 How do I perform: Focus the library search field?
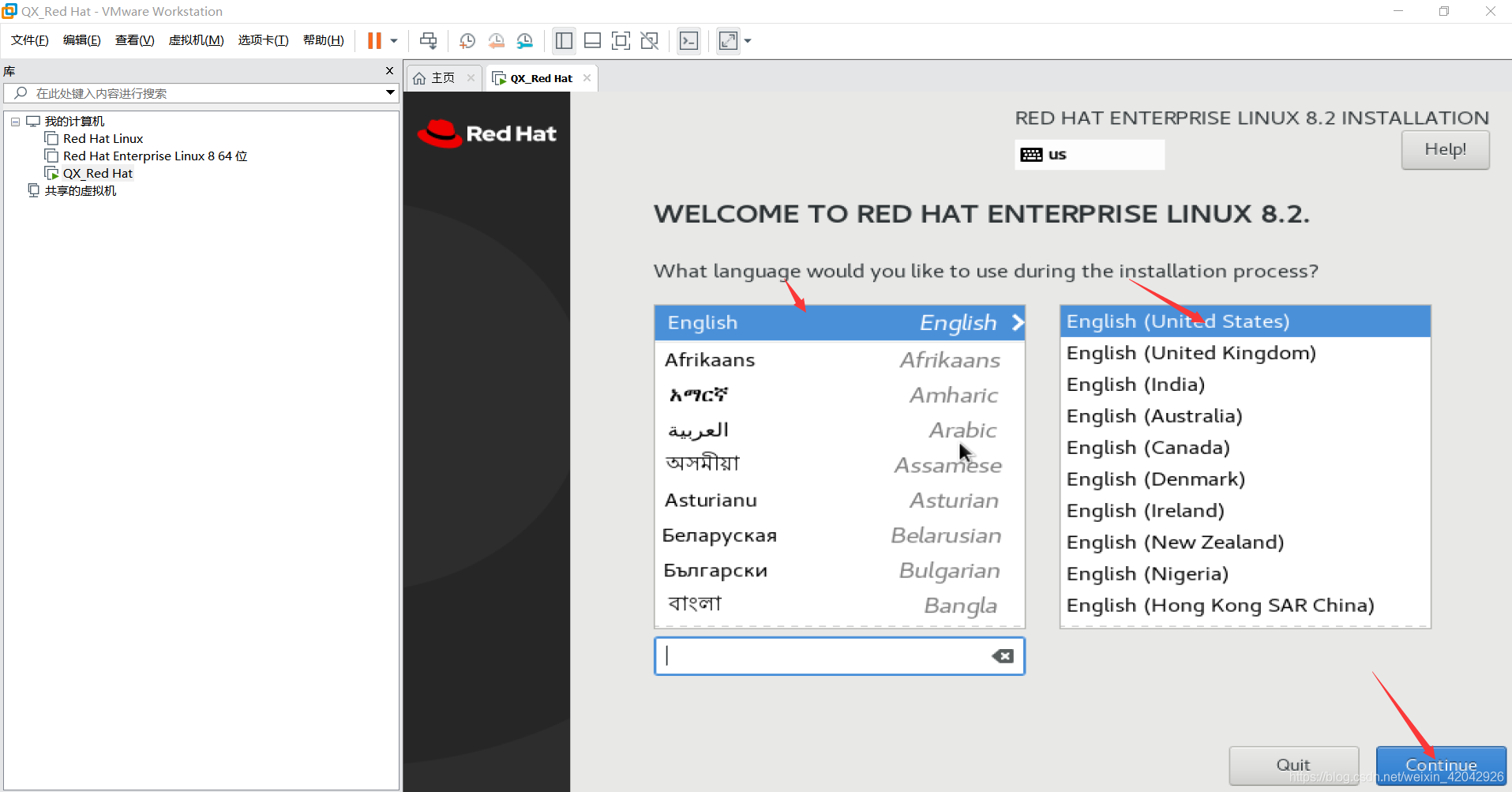[x=203, y=93]
